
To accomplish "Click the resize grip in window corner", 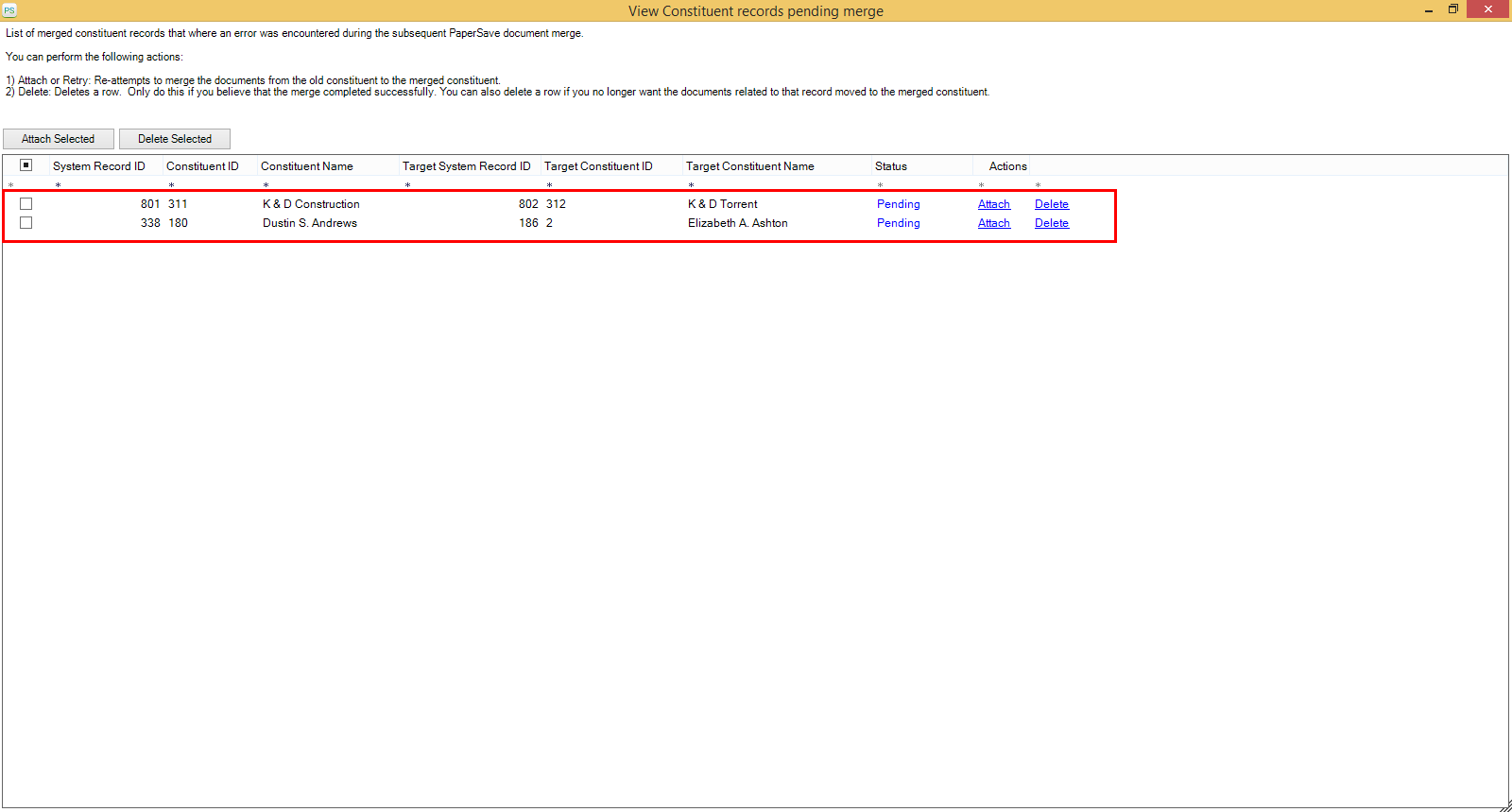I will coord(1504,805).
